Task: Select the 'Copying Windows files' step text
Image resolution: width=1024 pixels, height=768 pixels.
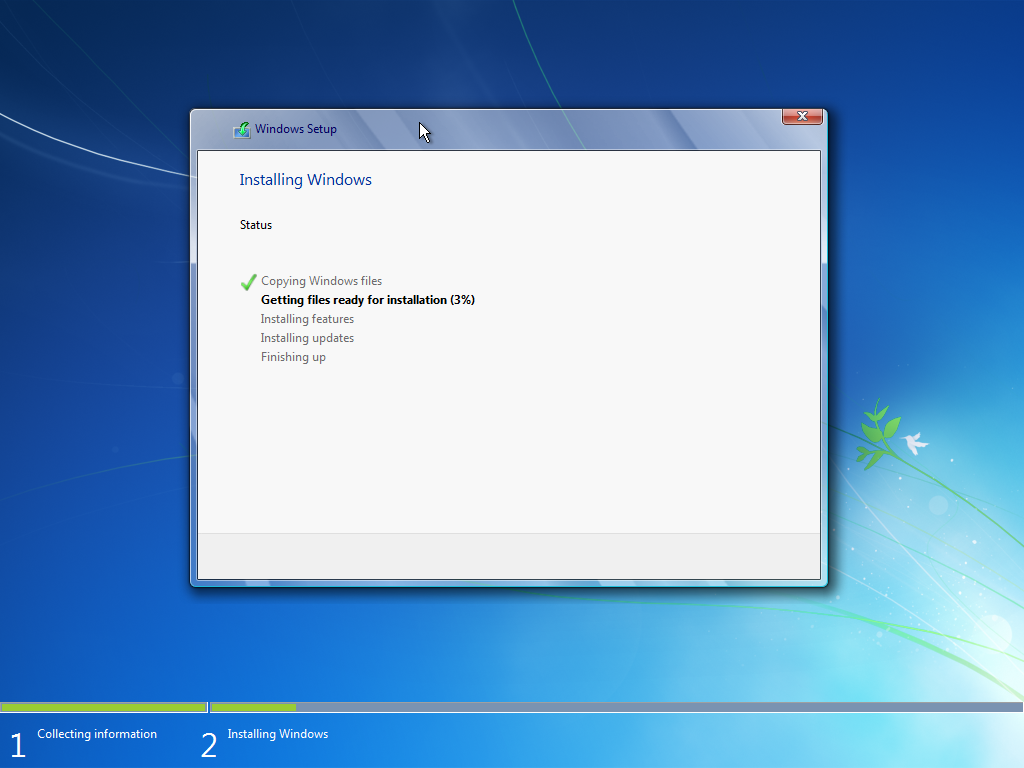Action: 321,281
